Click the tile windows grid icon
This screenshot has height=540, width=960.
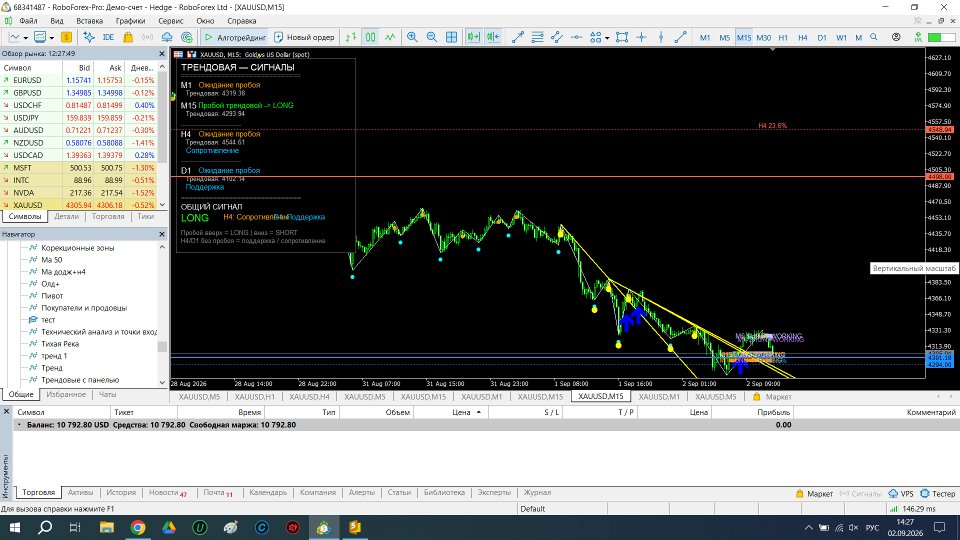(x=451, y=37)
